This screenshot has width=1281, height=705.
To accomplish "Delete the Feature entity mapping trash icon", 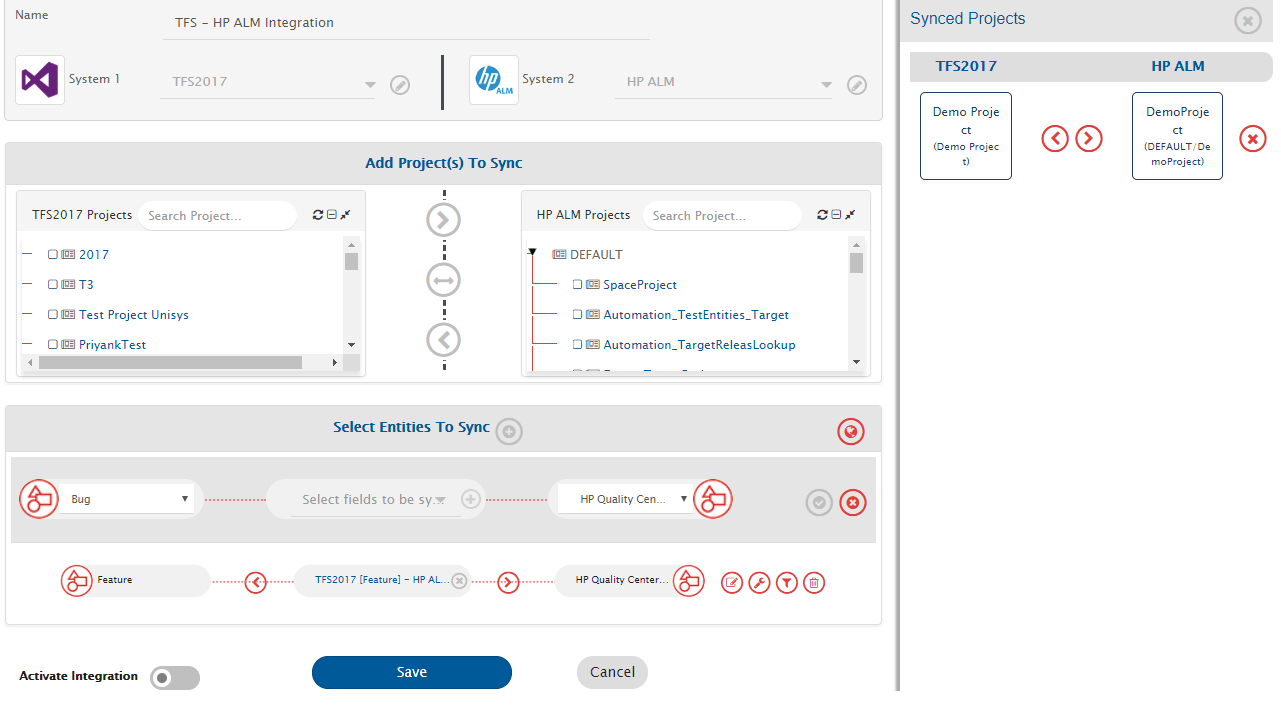I will click(814, 583).
